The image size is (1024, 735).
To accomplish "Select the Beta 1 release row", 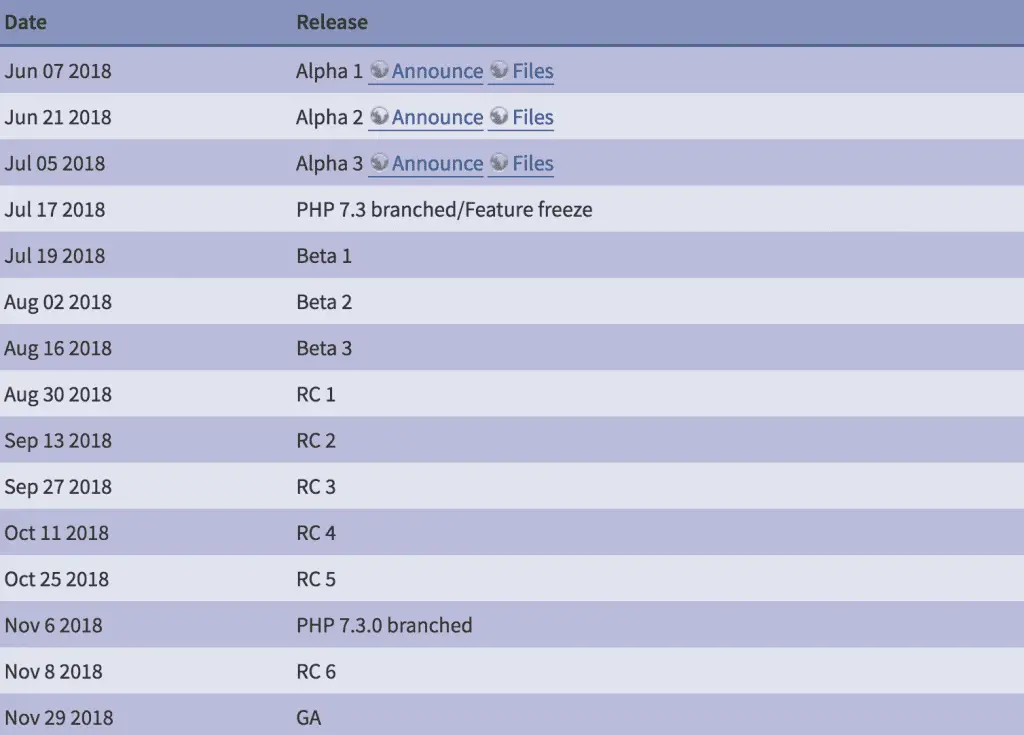I will 512,255.
